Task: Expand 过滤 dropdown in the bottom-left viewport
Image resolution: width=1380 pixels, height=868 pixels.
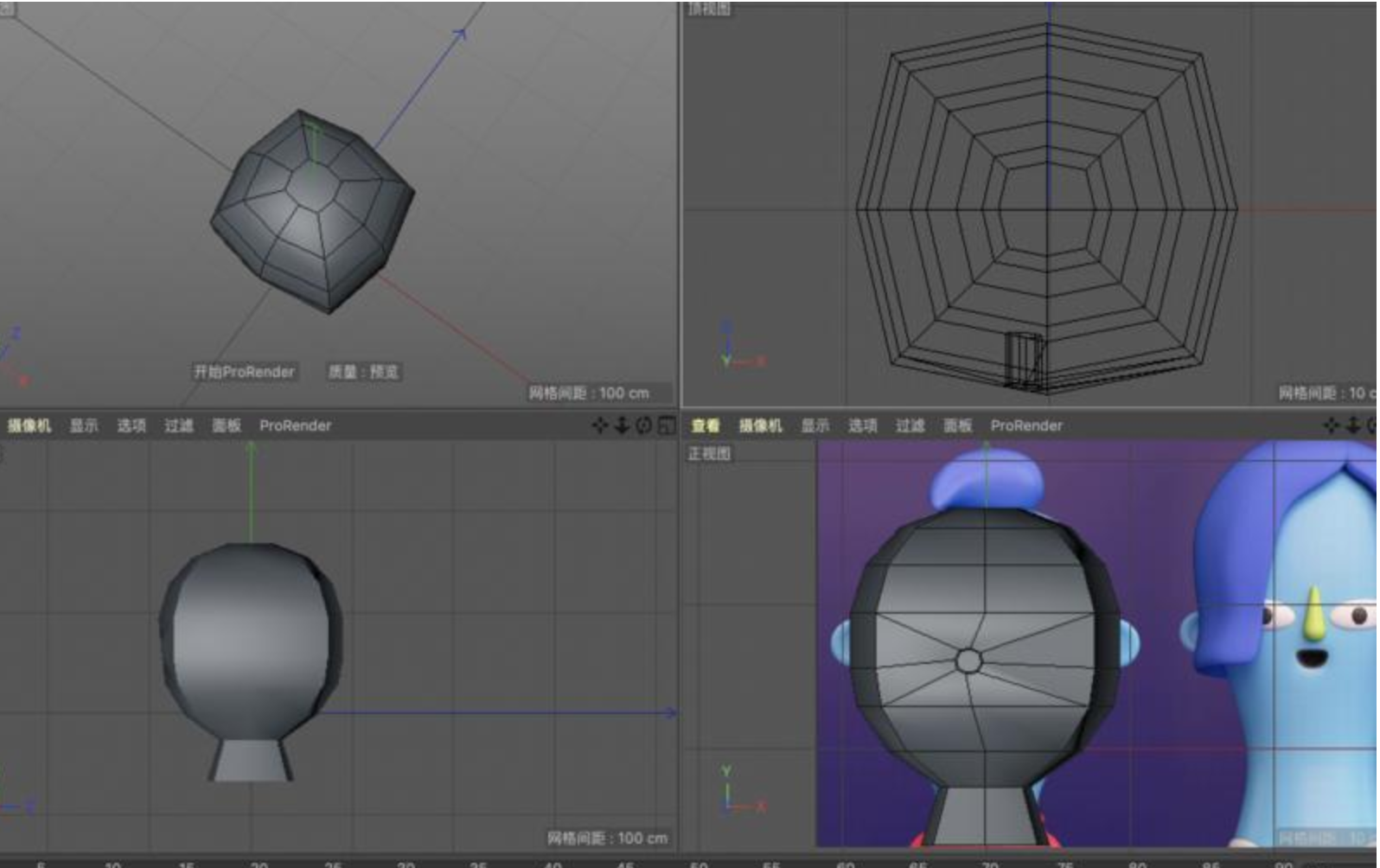Action: [x=179, y=425]
